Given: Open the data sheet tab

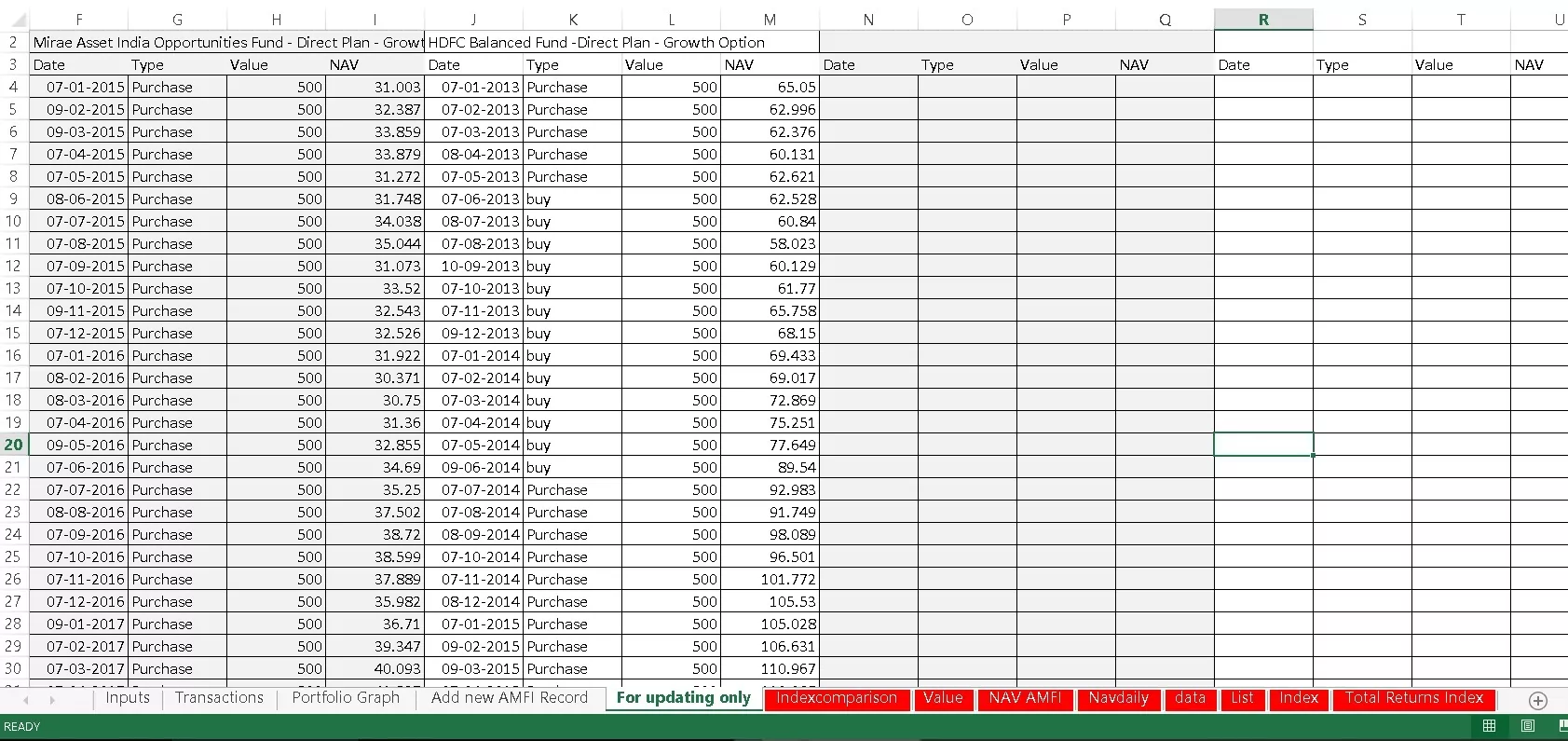Looking at the screenshot, I should (x=1190, y=698).
